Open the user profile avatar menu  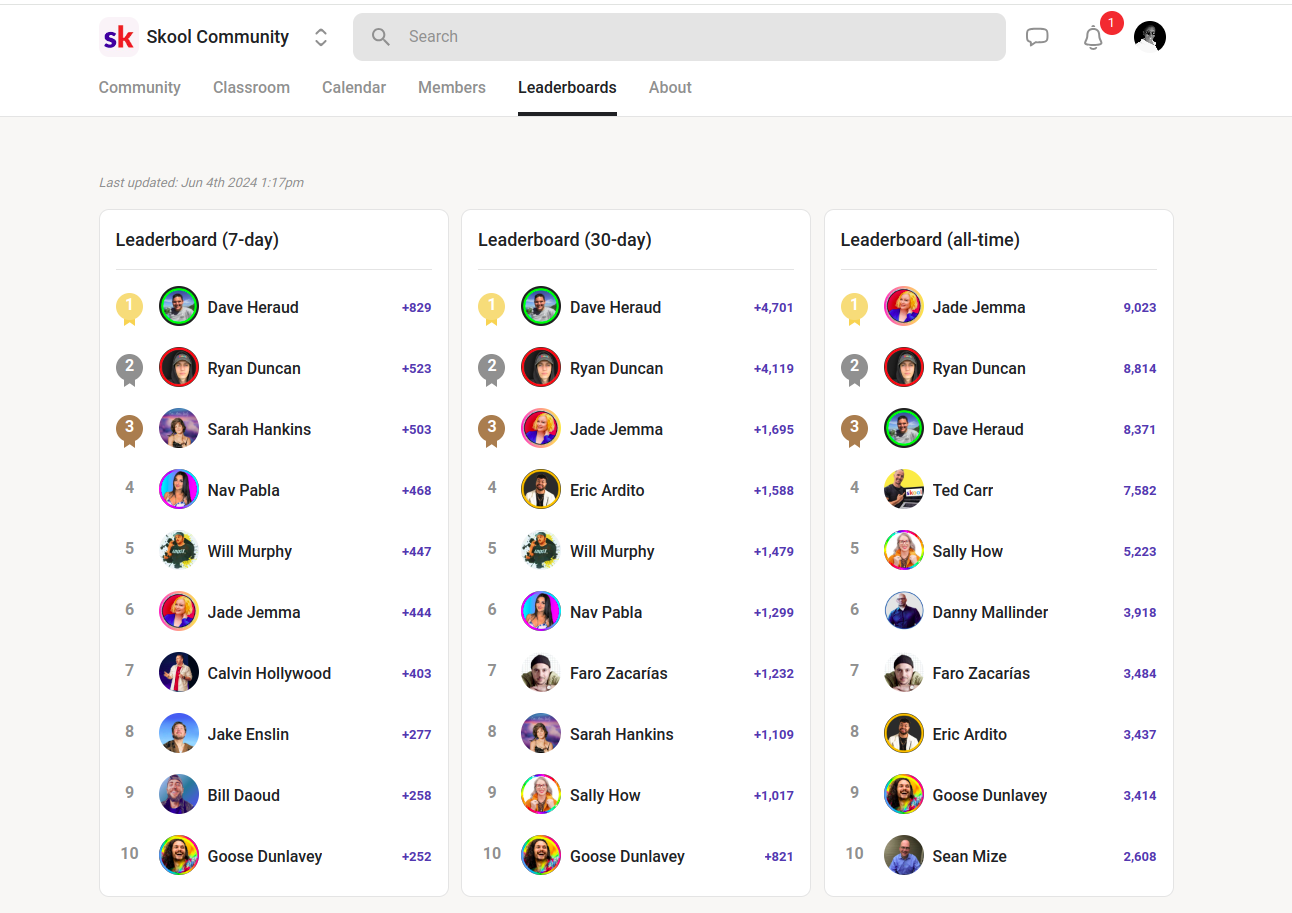[1150, 37]
